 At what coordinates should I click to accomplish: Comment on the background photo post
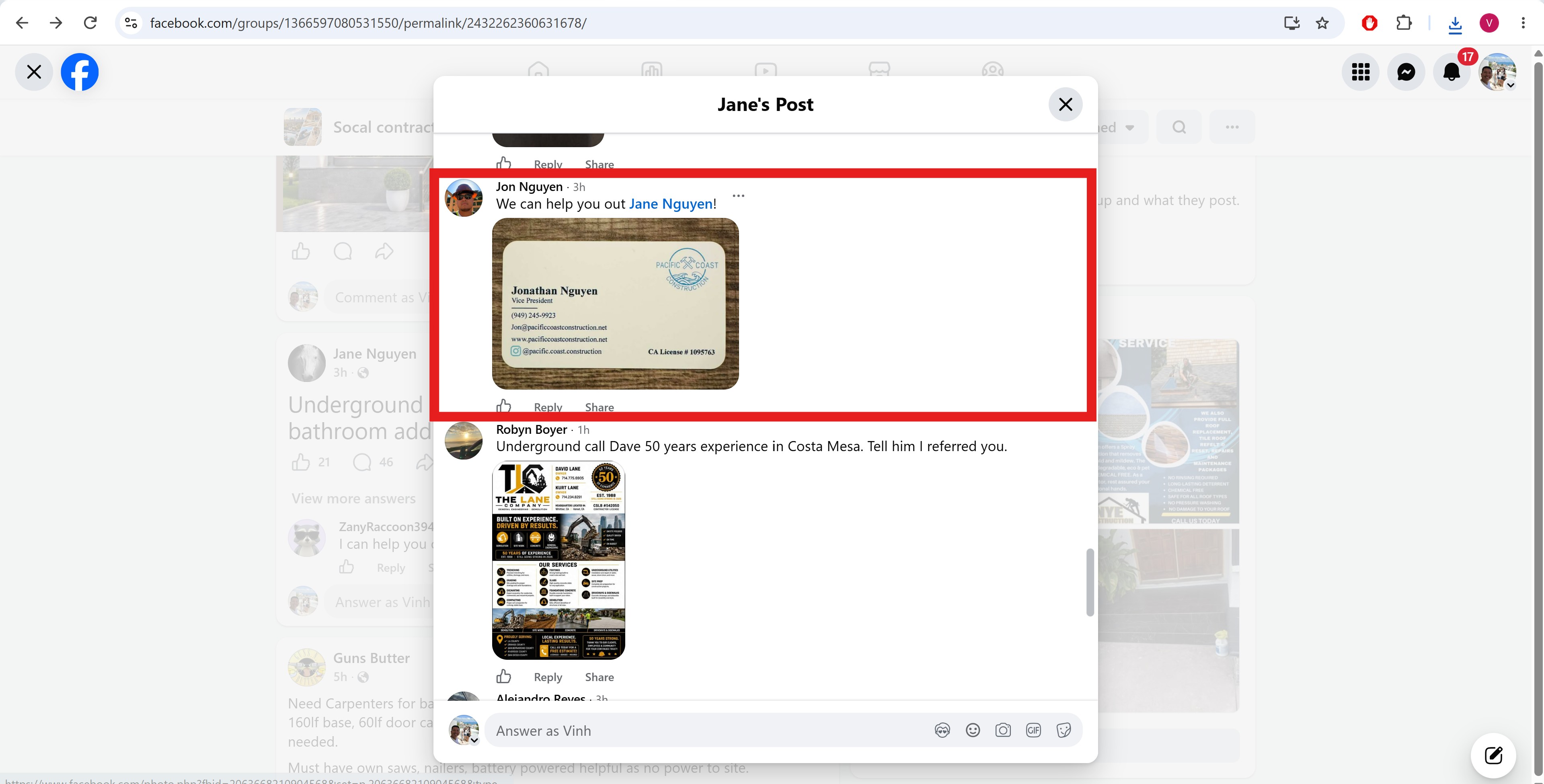(x=343, y=252)
